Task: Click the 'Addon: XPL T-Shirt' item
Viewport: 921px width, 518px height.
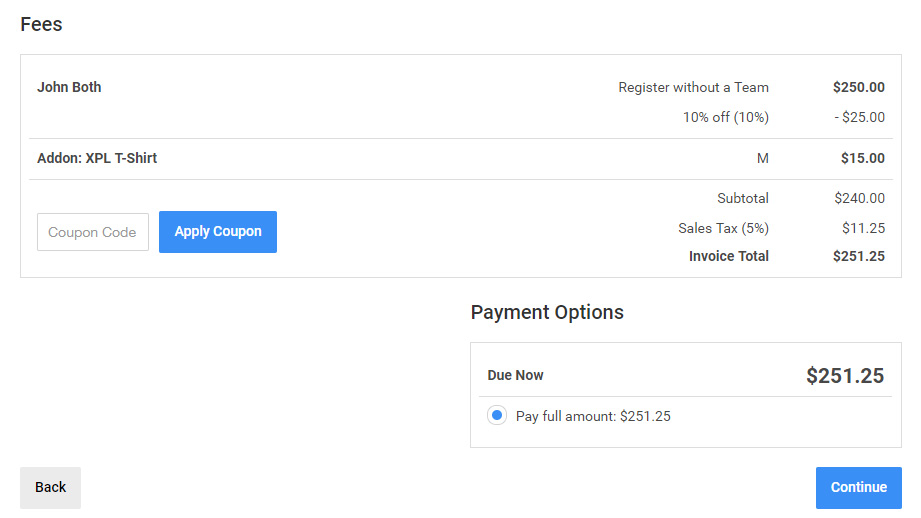Action: [x=97, y=158]
